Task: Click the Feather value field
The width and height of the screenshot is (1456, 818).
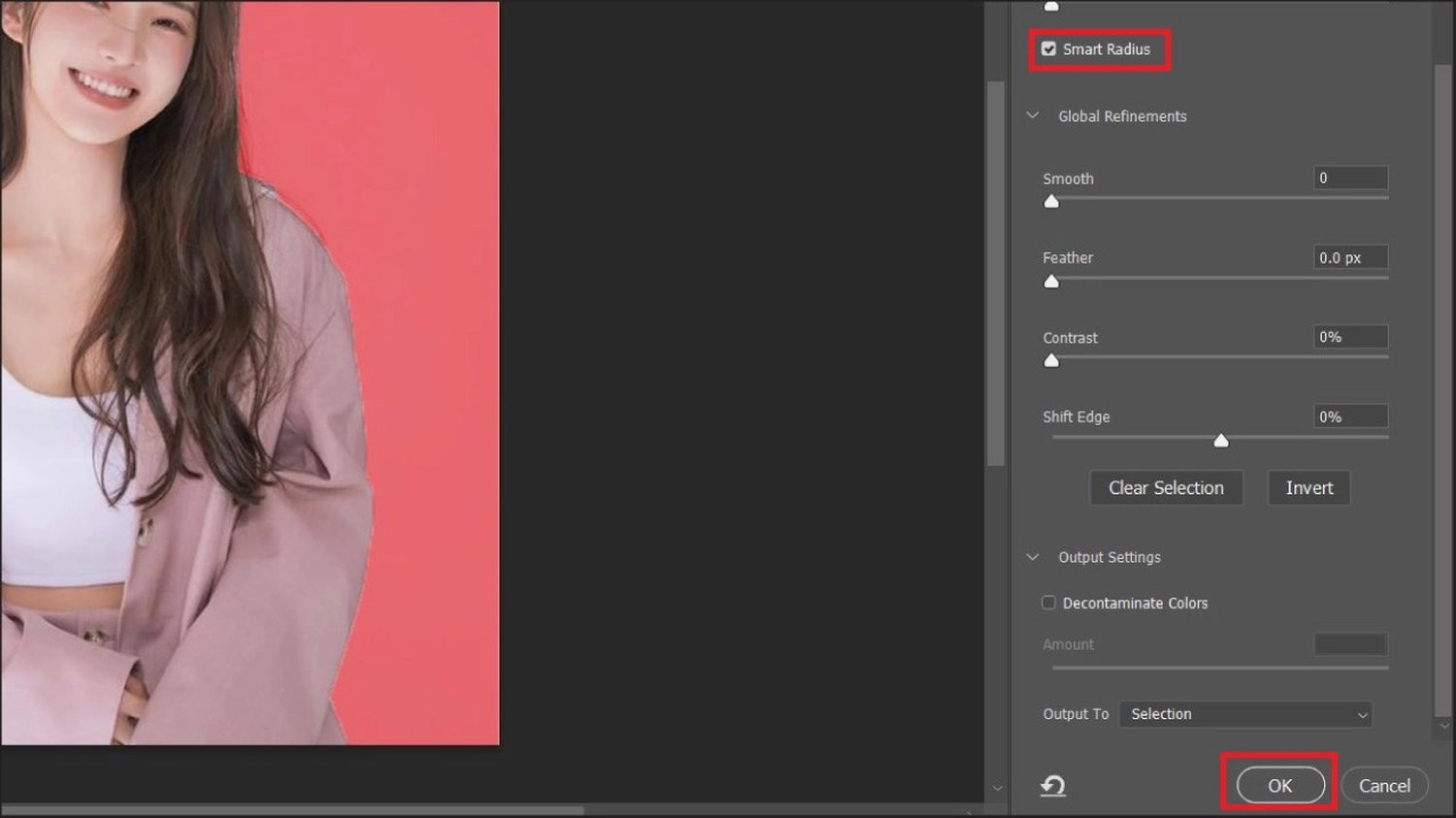Action: [x=1351, y=257]
